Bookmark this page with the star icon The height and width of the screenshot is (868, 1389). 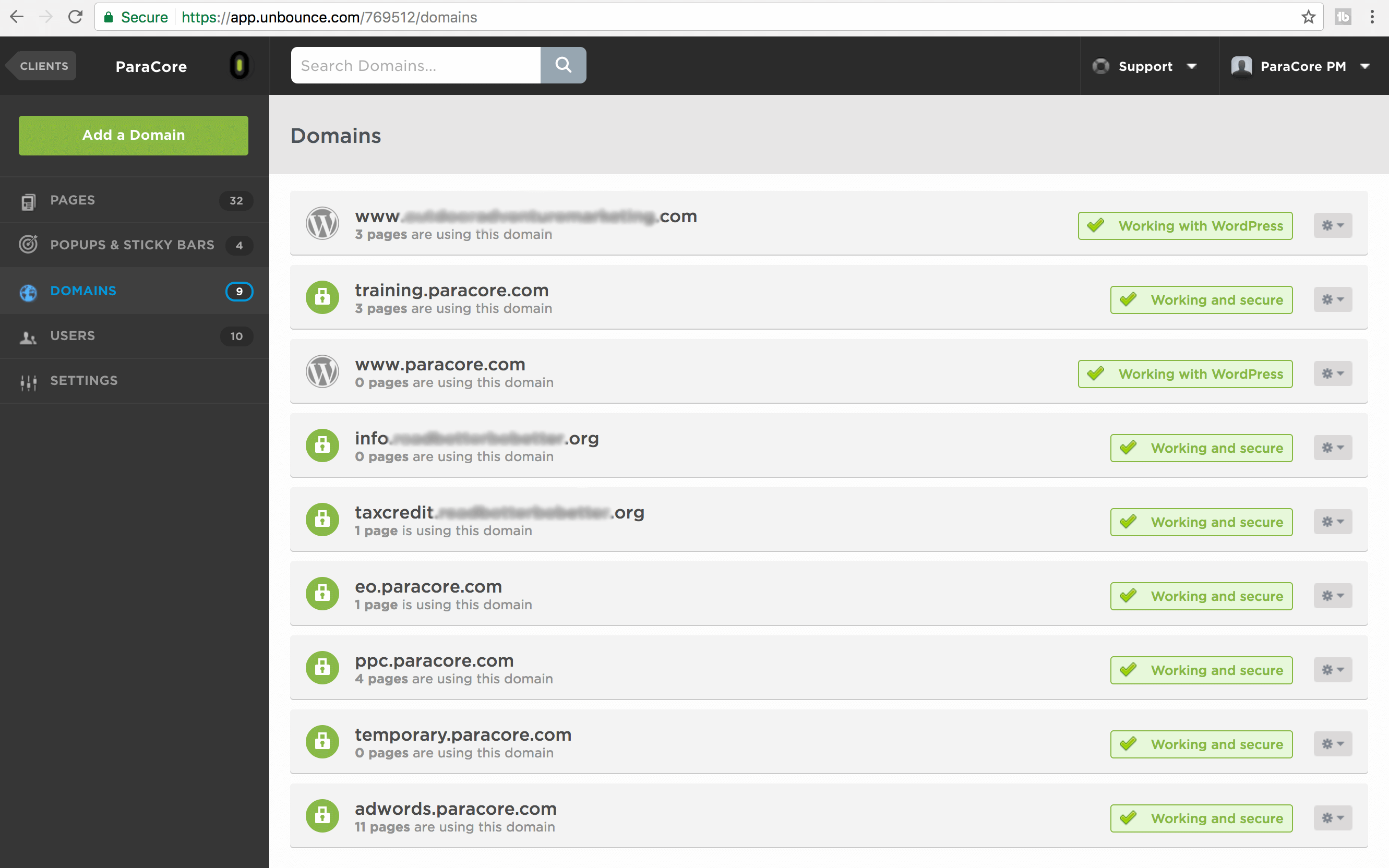pos(1309,17)
